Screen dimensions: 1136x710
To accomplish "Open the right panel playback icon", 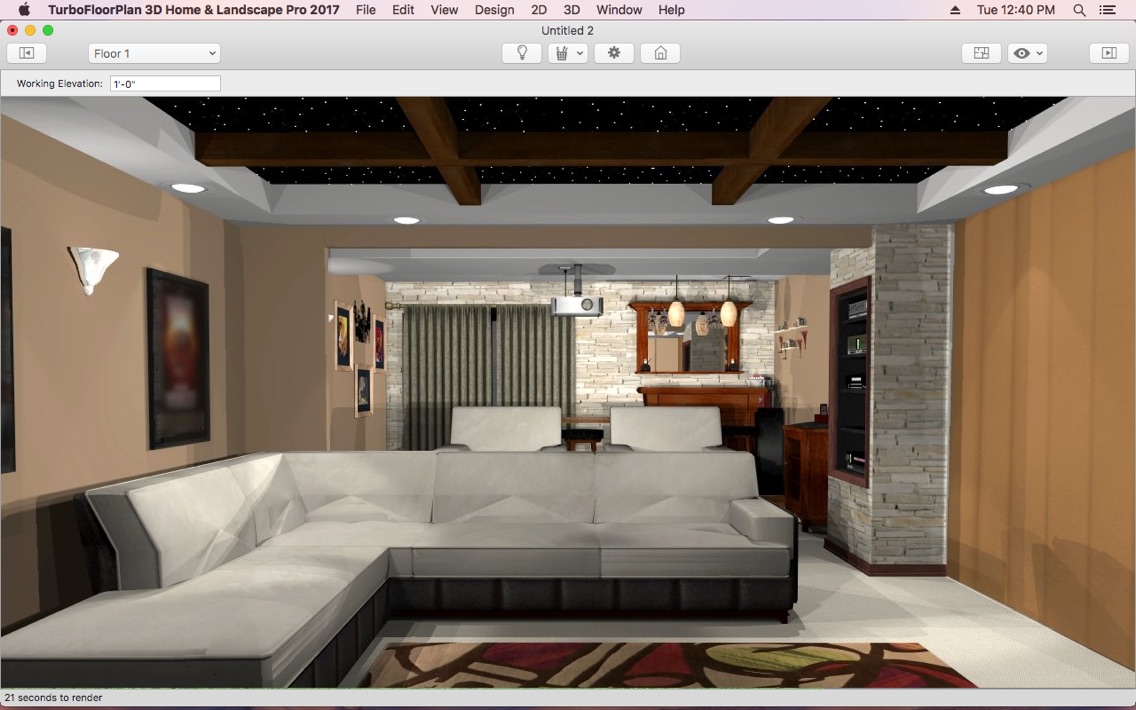I will click(x=1109, y=52).
